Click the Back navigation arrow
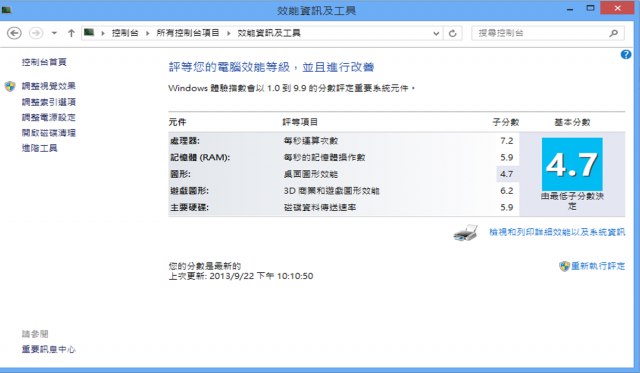The image size is (640, 373). coord(14,33)
